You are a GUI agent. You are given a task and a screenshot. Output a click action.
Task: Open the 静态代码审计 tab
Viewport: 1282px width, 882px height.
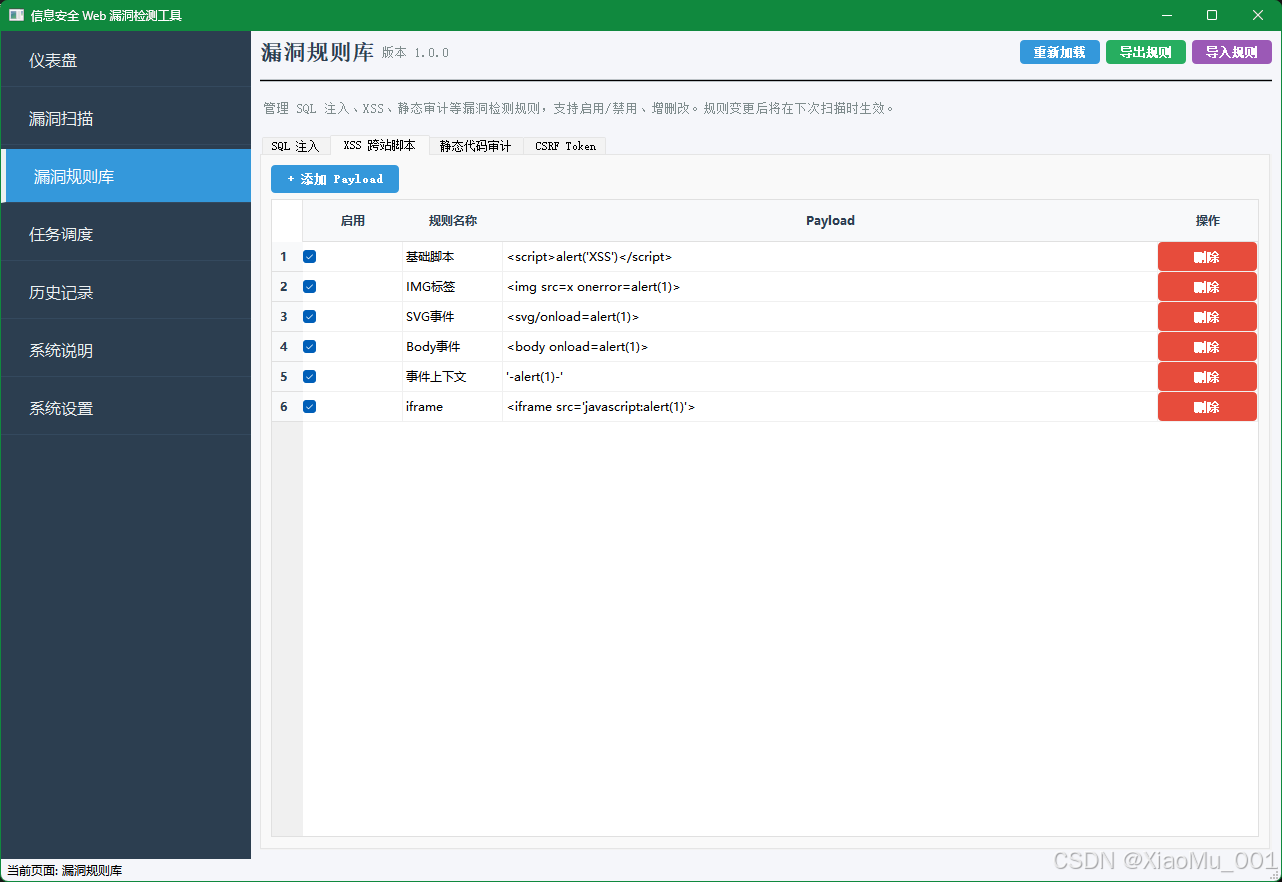pyautogui.click(x=476, y=146)
